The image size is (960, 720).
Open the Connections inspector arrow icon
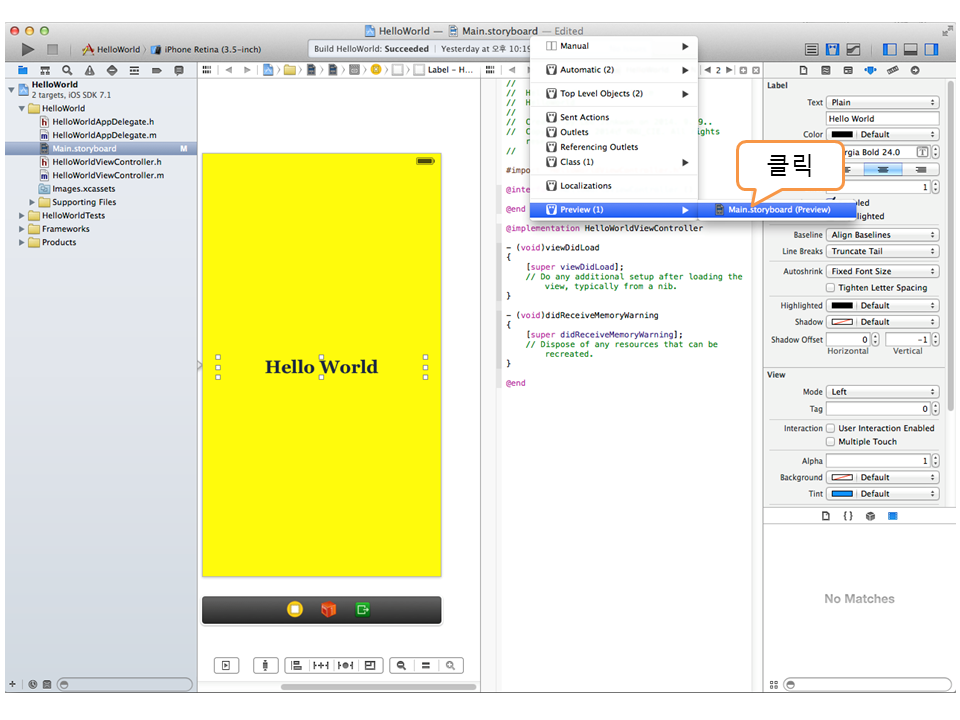(914, 70)
